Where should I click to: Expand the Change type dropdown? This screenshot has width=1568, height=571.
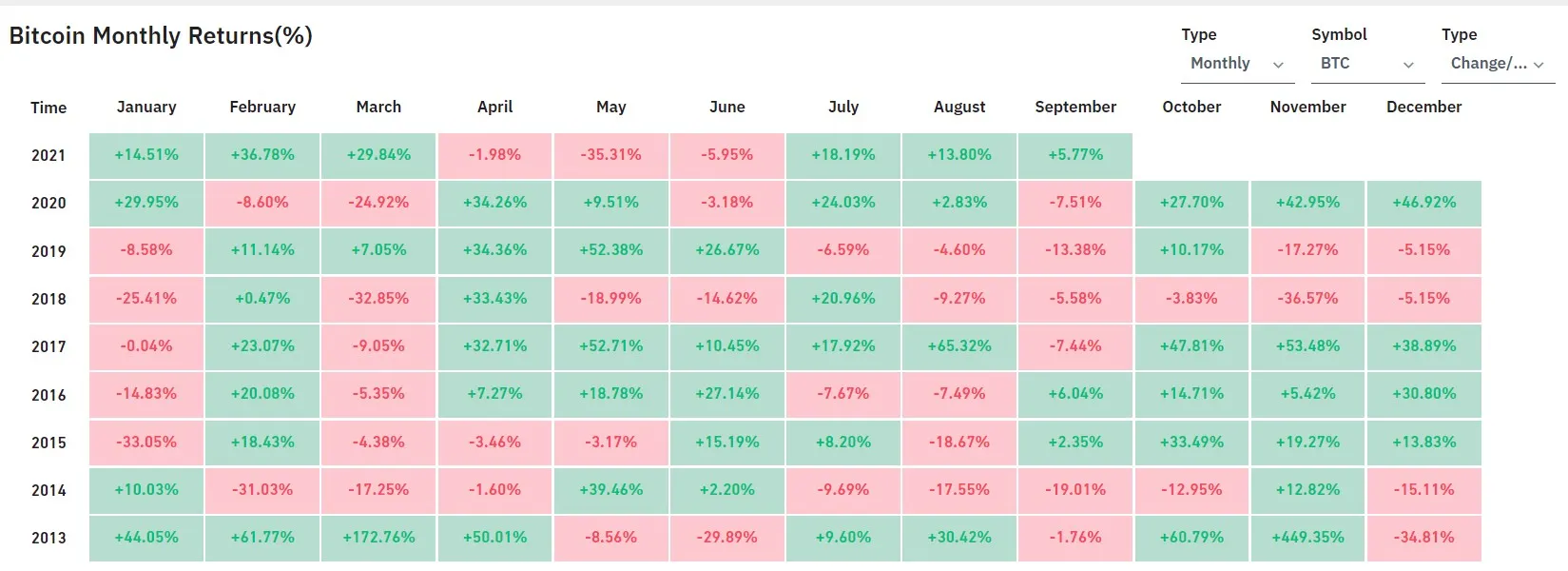point(1496,64)
